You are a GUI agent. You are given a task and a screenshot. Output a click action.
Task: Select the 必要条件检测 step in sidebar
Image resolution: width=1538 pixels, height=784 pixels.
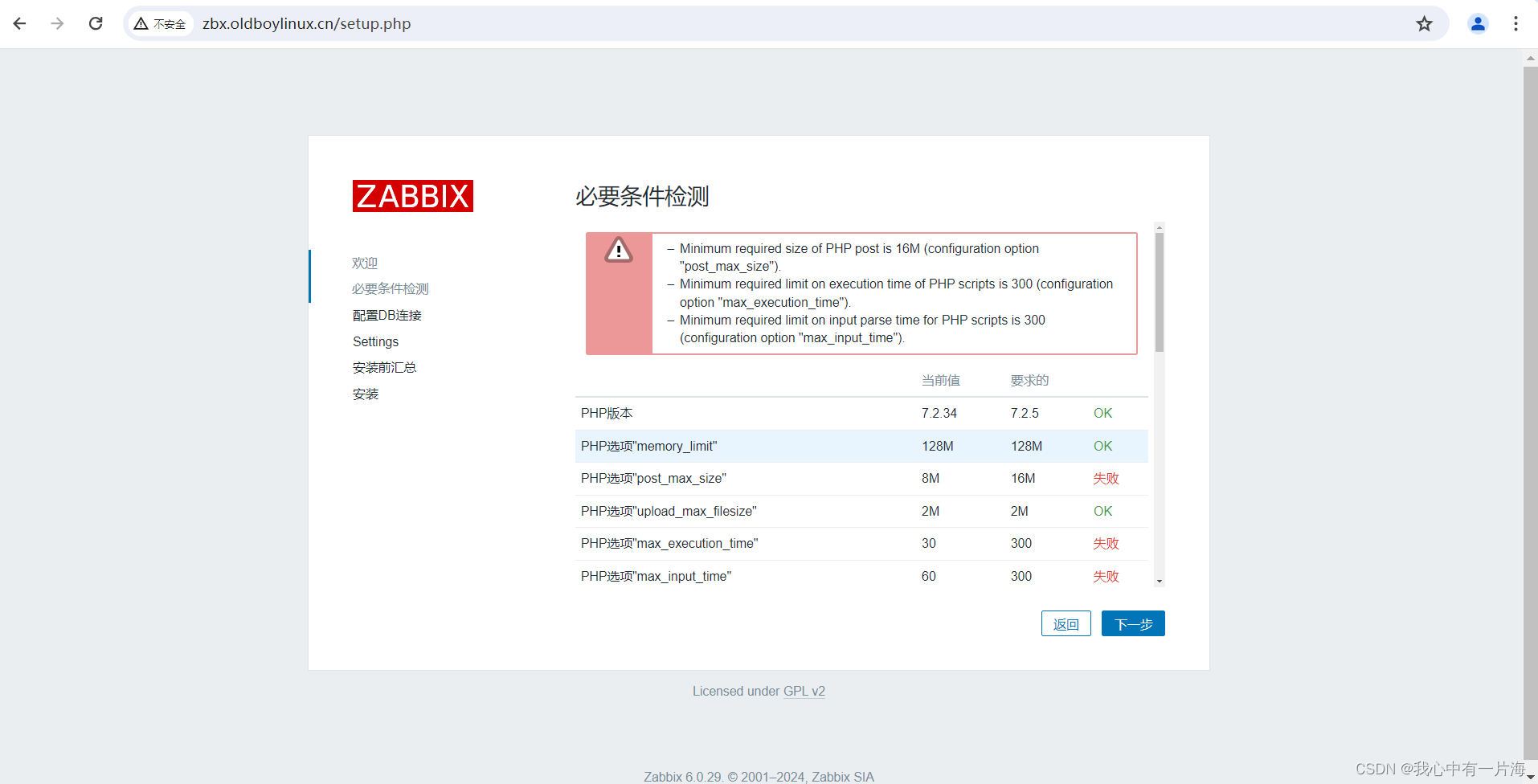pyautogui.click(x=391, y=288)
